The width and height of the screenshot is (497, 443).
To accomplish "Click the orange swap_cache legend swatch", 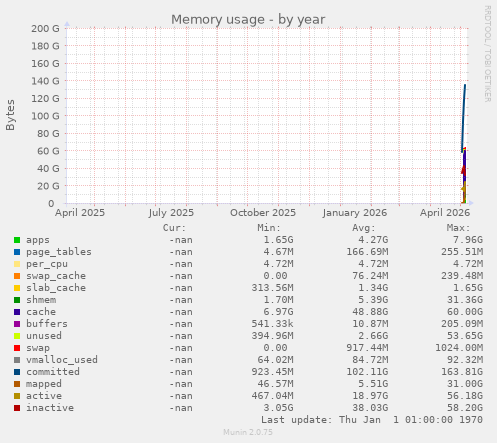I will click(x=17, y=276).
